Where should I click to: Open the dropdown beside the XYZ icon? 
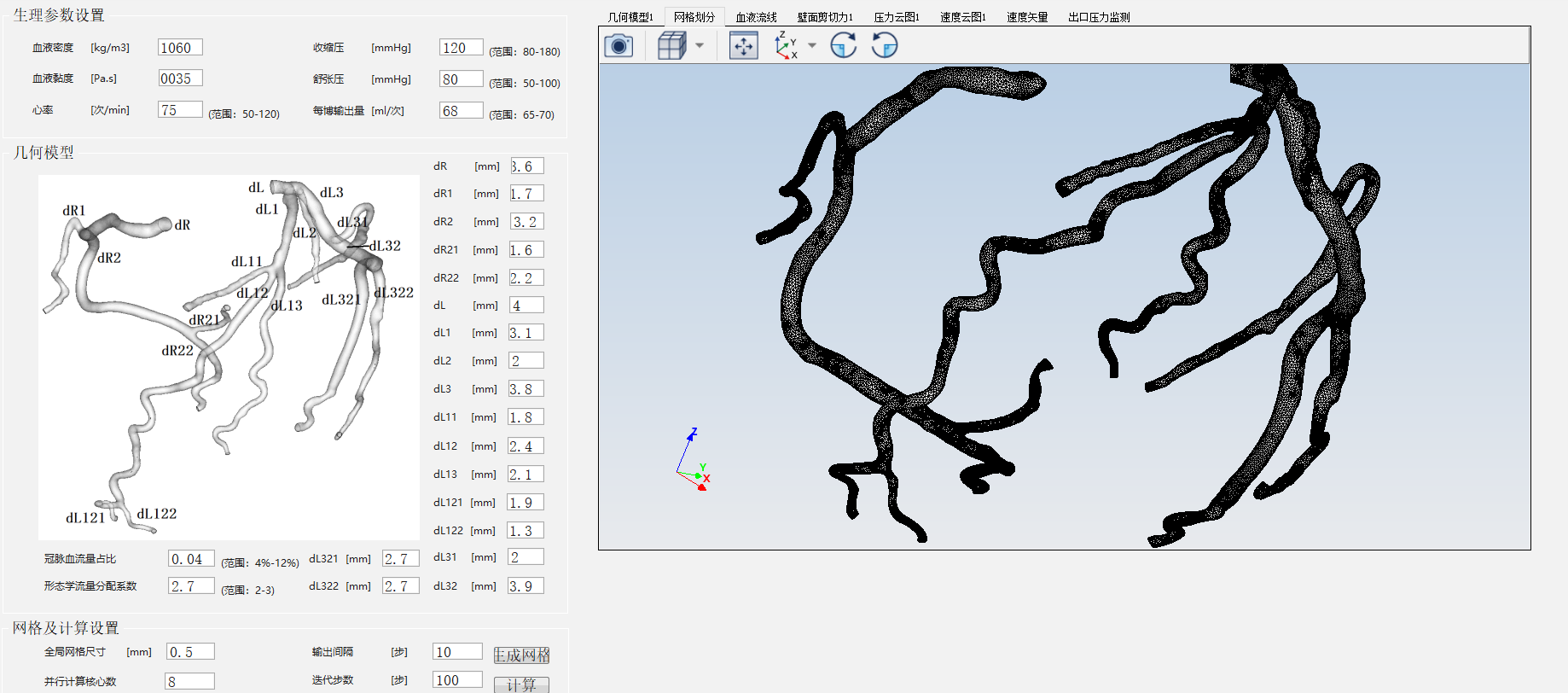(812, 45)
